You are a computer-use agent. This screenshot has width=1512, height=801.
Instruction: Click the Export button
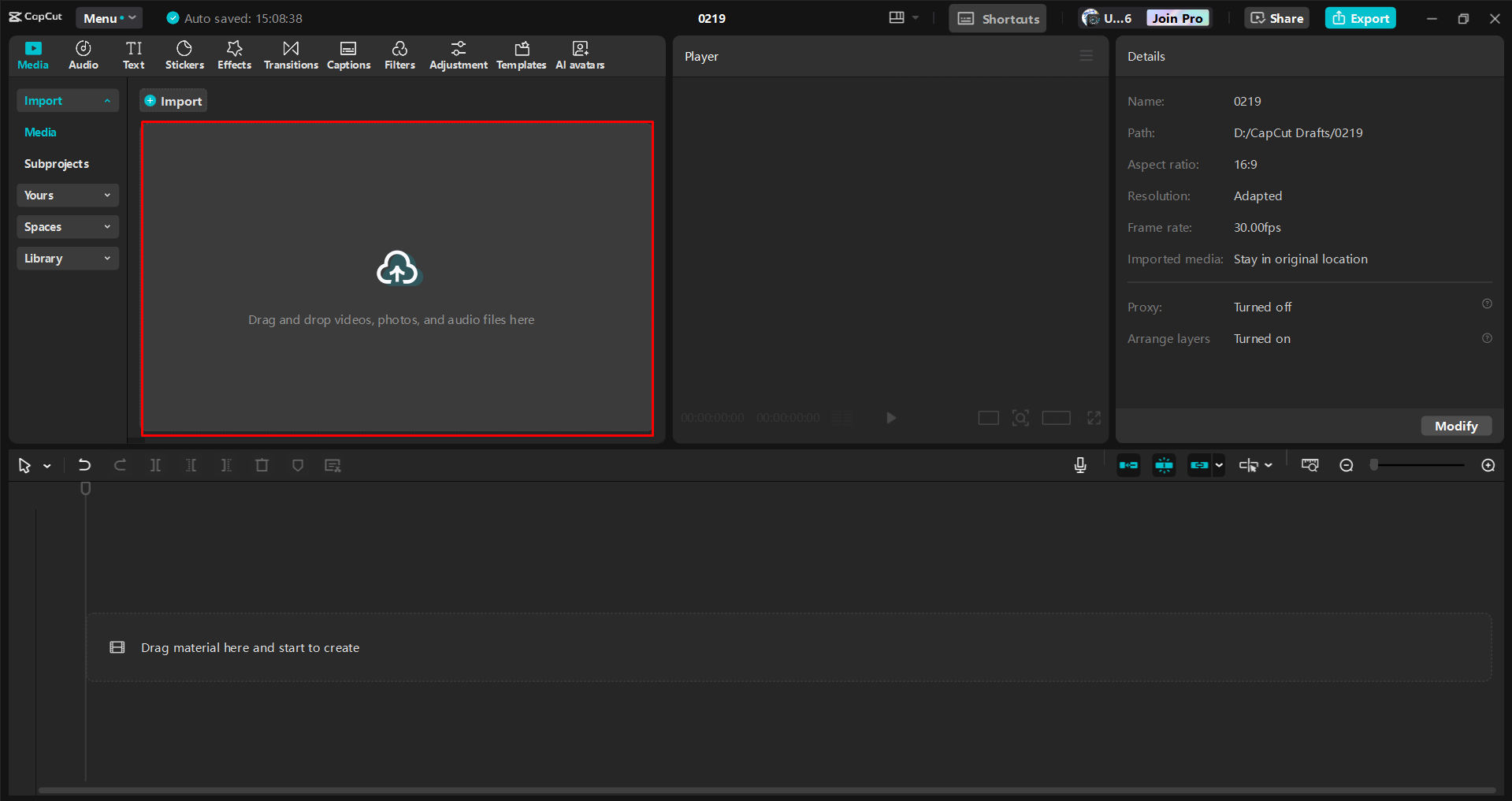[x=1360, y=18]
